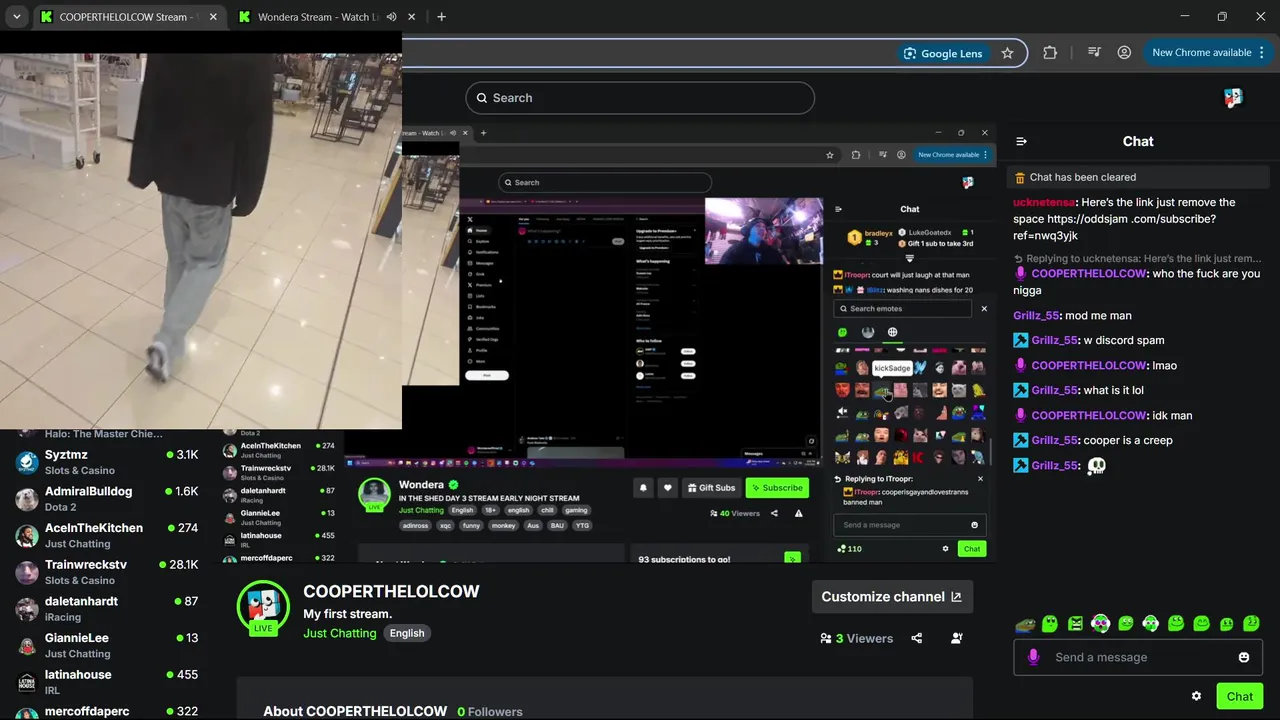Open Chrome media controls icon
Image resolution: width=1280 pixels, height=720 pixels.
(x=1094, y=53)
